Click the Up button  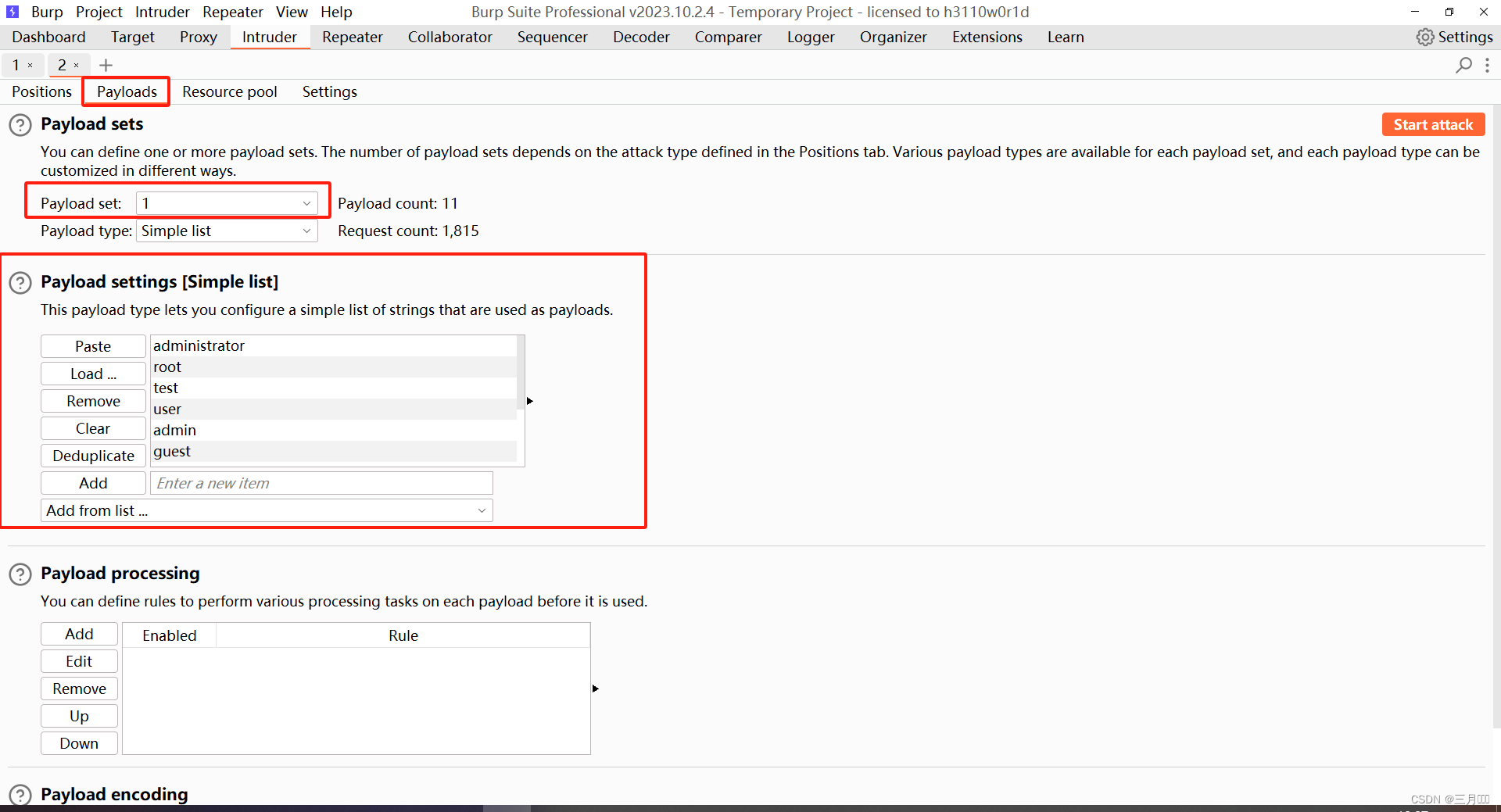tap(79, 716)
